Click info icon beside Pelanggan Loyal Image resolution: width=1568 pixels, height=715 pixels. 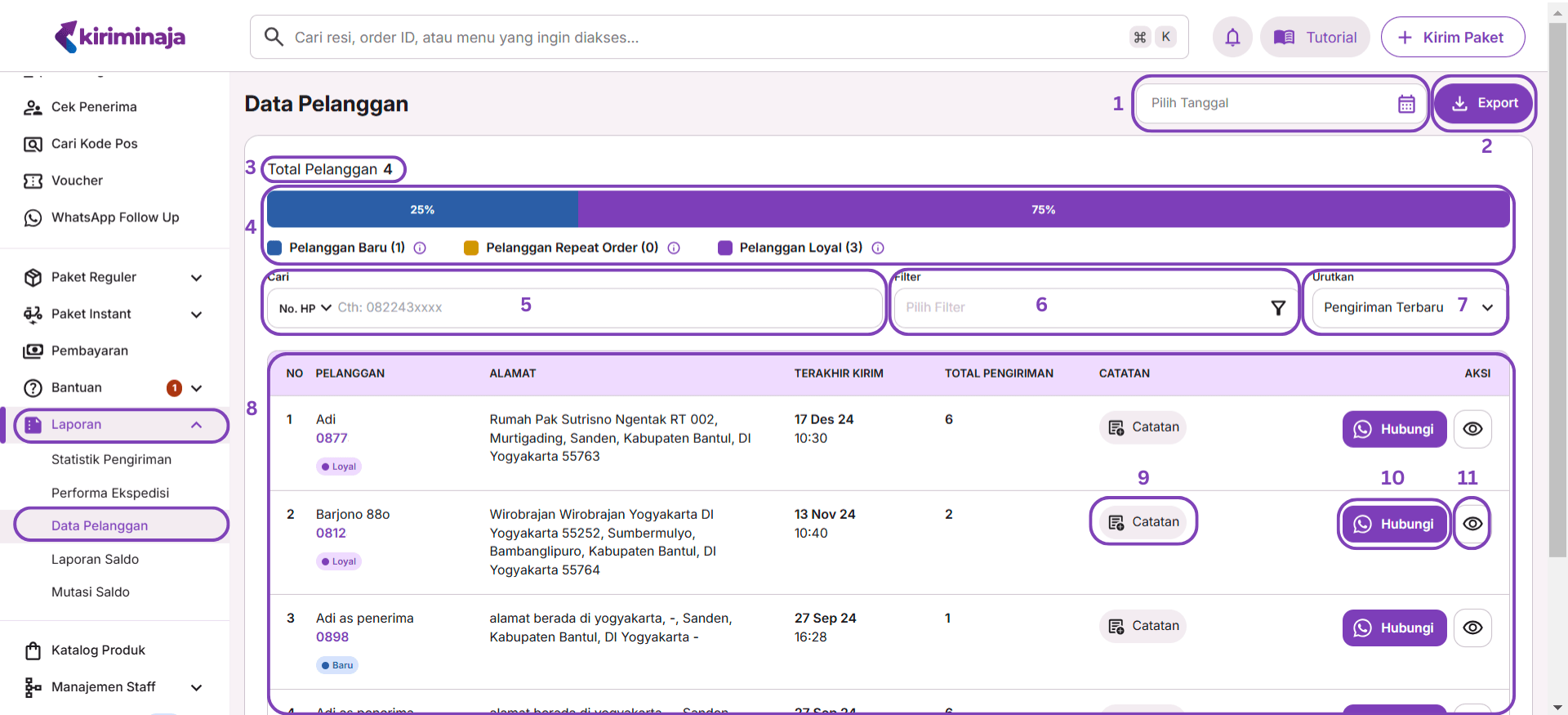(878, 248)
